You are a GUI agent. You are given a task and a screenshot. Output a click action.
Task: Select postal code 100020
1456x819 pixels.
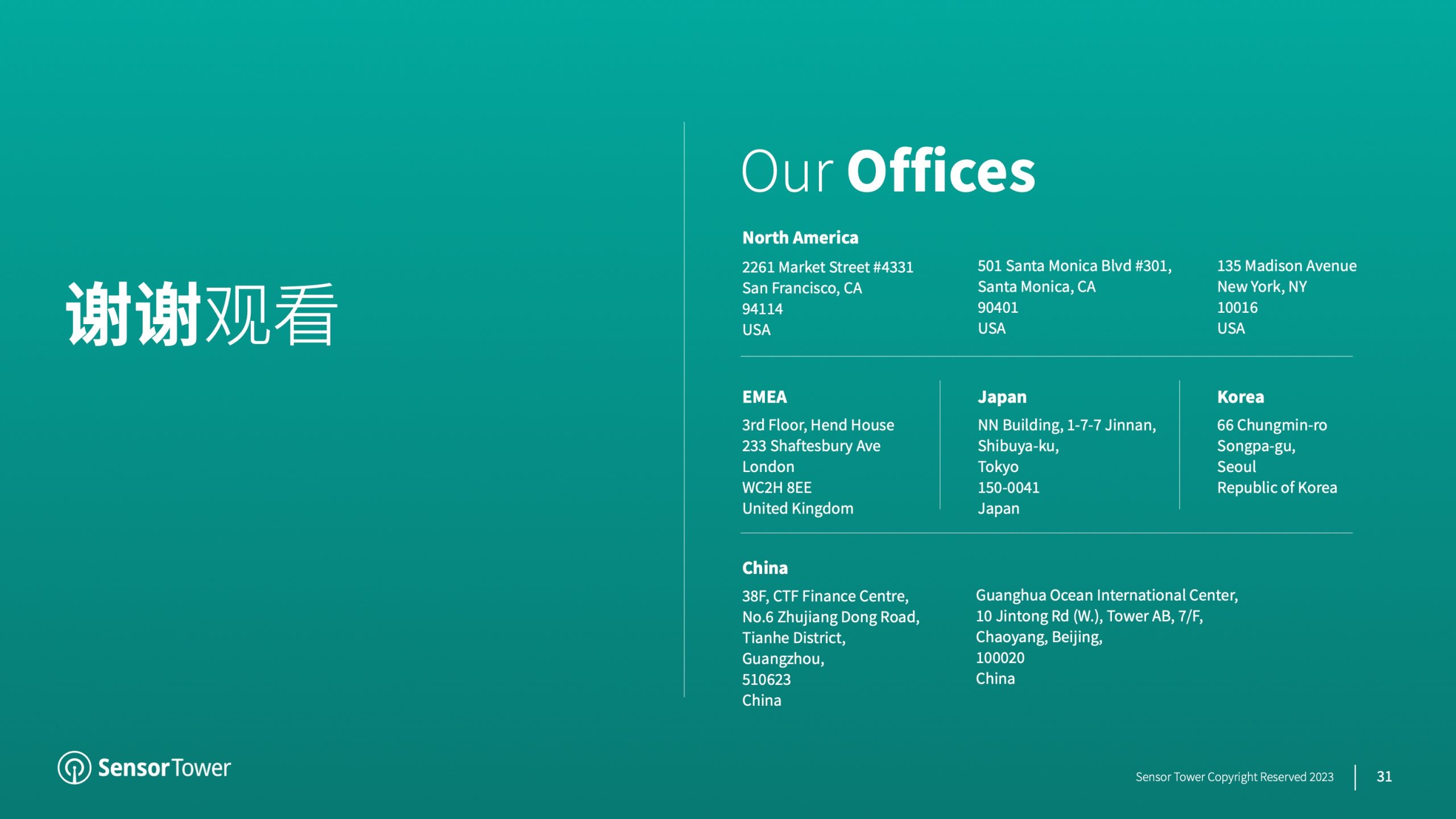pos(1000,658)
